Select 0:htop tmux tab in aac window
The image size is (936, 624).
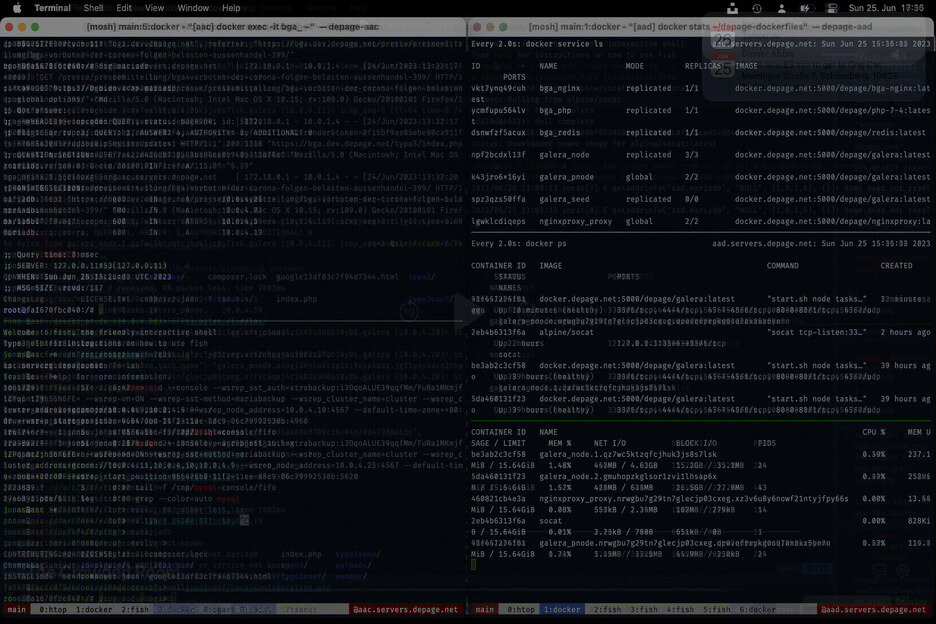(53, 610)
